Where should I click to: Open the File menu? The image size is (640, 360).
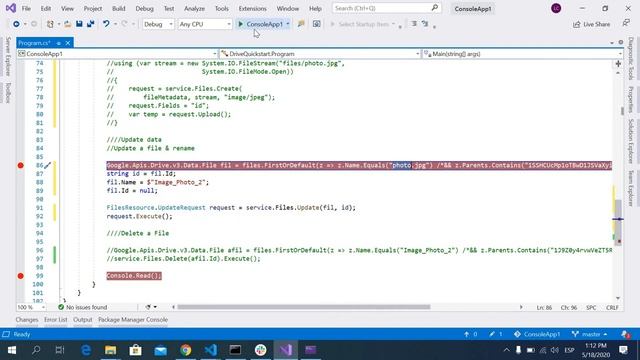26,8
